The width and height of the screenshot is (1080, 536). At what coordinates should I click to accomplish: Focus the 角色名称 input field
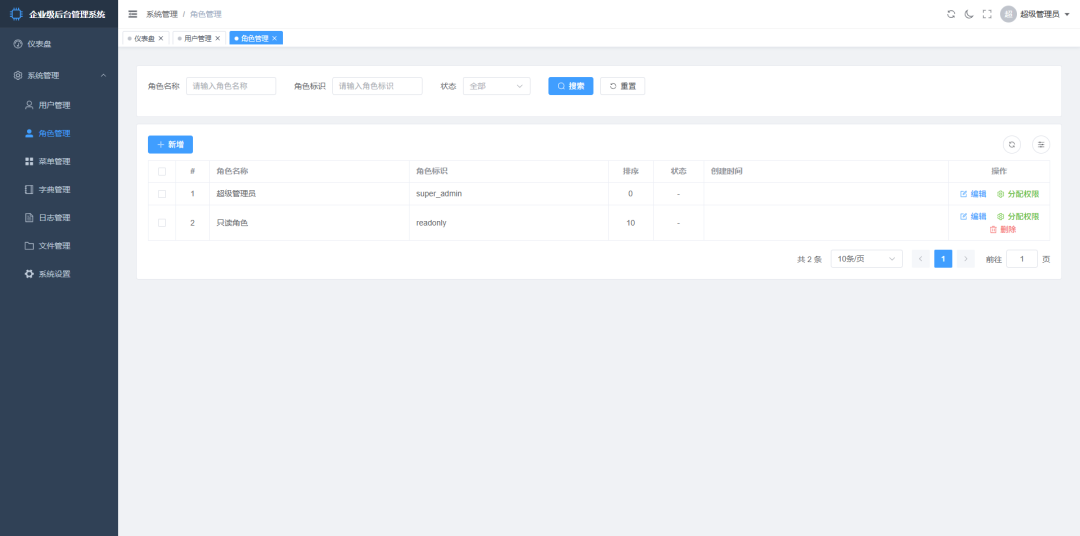tap(231, 86)
